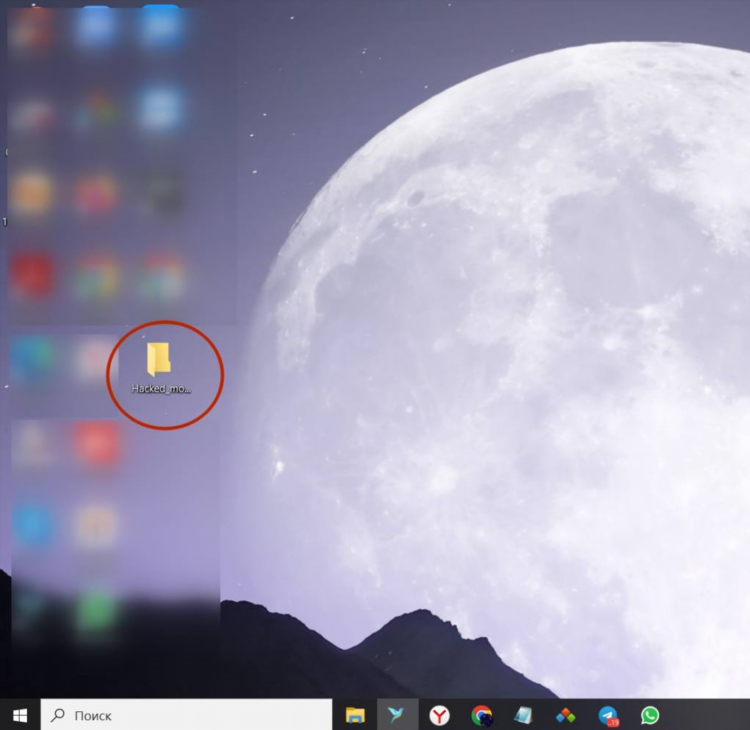Open Google Chrome from the taskbar

(481, 716)
